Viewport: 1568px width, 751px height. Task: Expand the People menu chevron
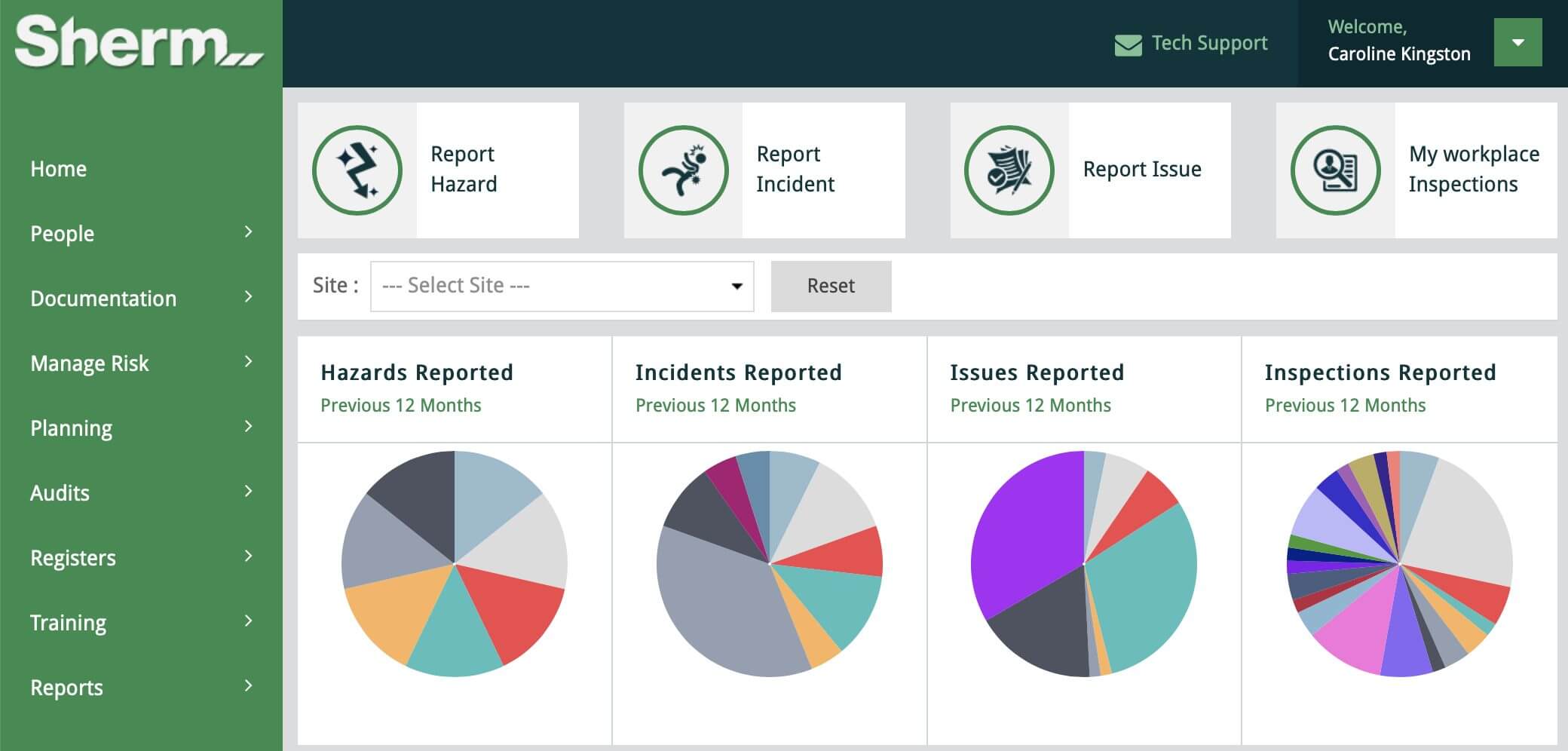(248, 232)
